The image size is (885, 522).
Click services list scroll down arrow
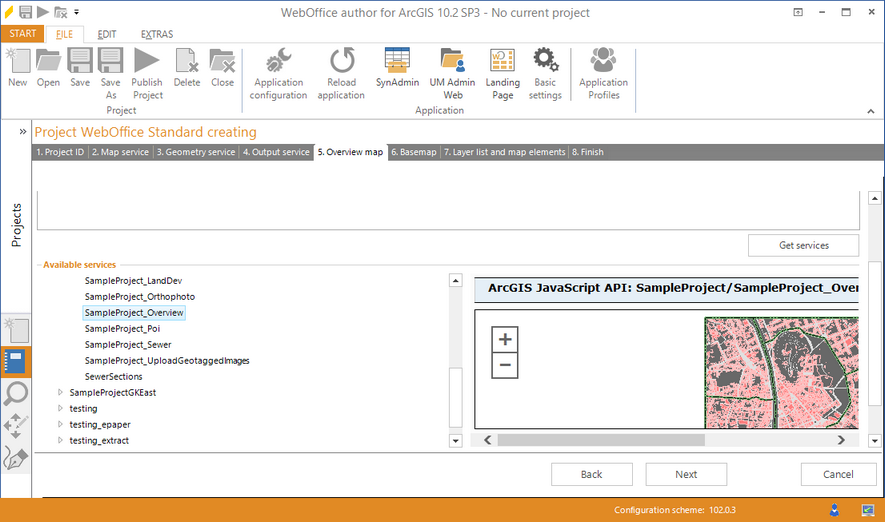click(x=455, y=441)
